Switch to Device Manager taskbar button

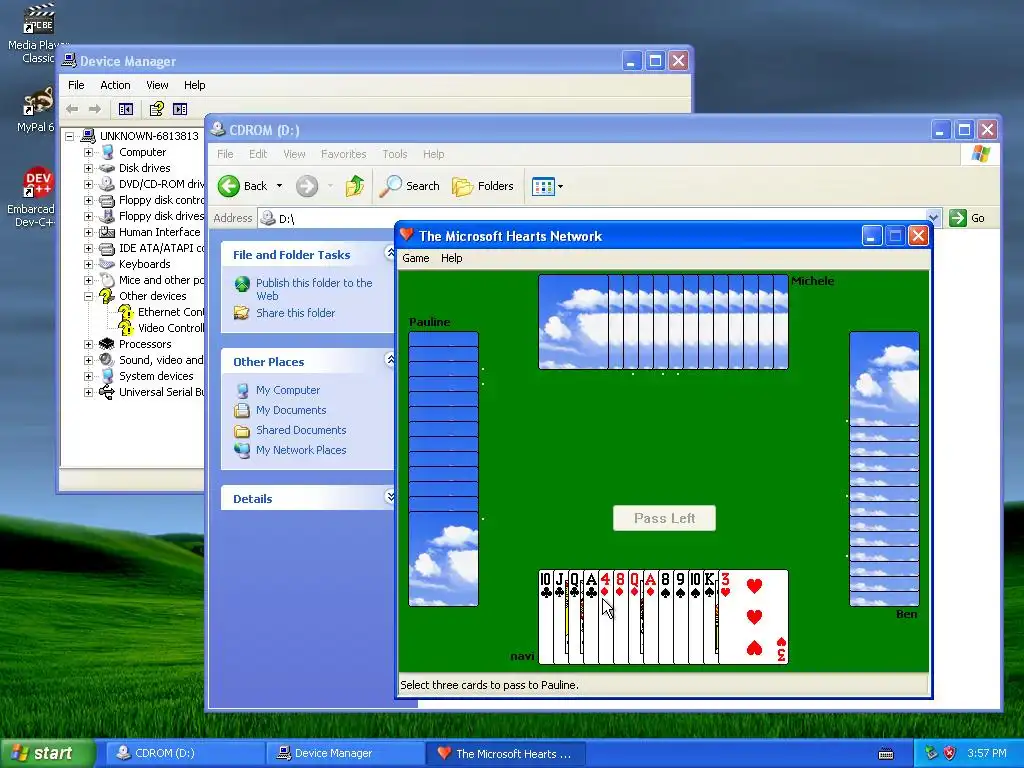[345, 753]
